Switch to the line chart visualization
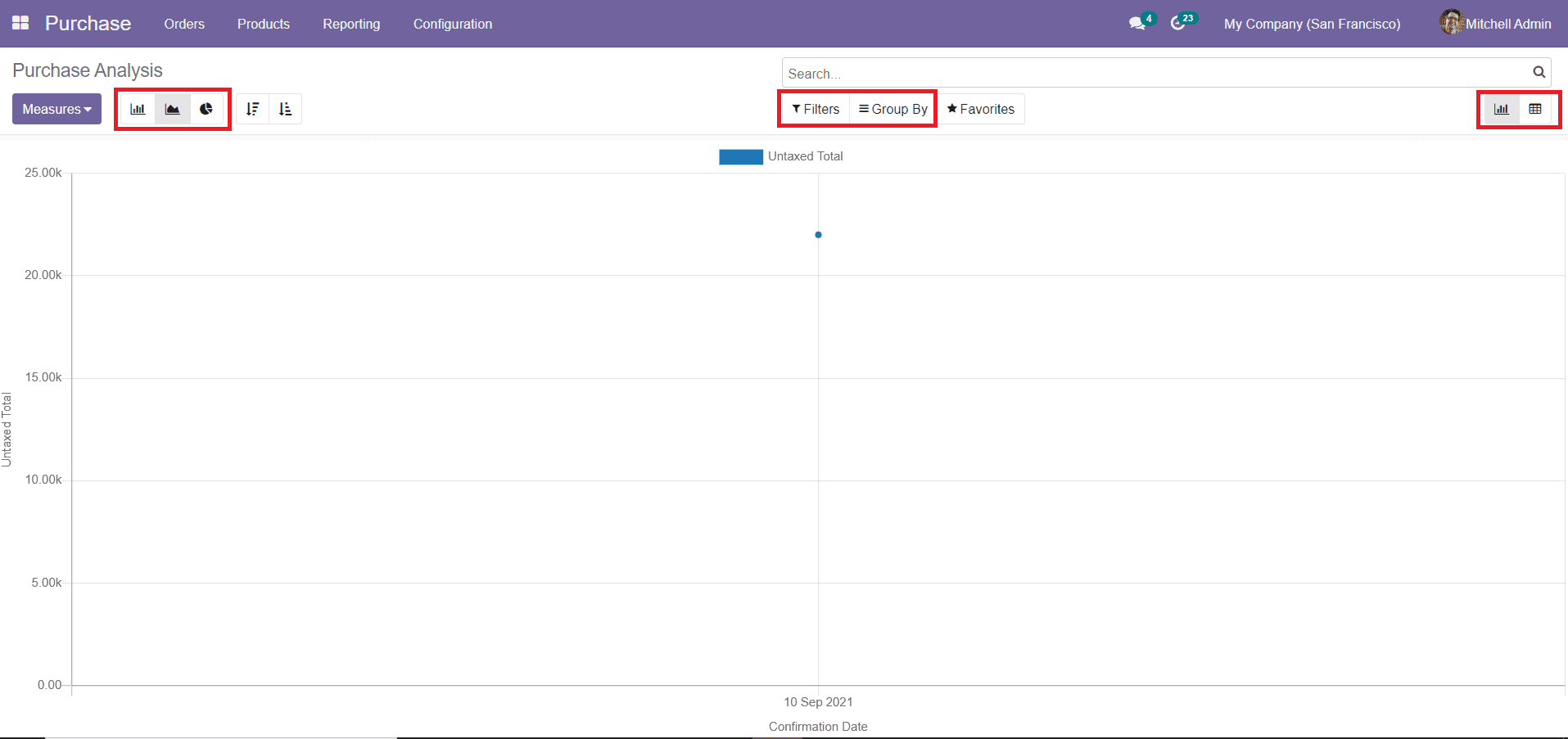This screenshot has width=1568, height=739. (172, 108)
